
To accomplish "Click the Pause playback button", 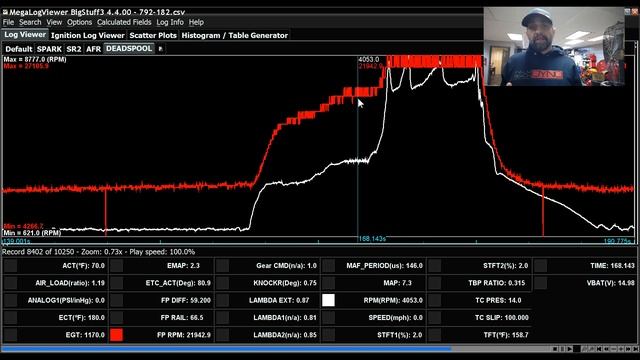I will click(x=562, y=349).
